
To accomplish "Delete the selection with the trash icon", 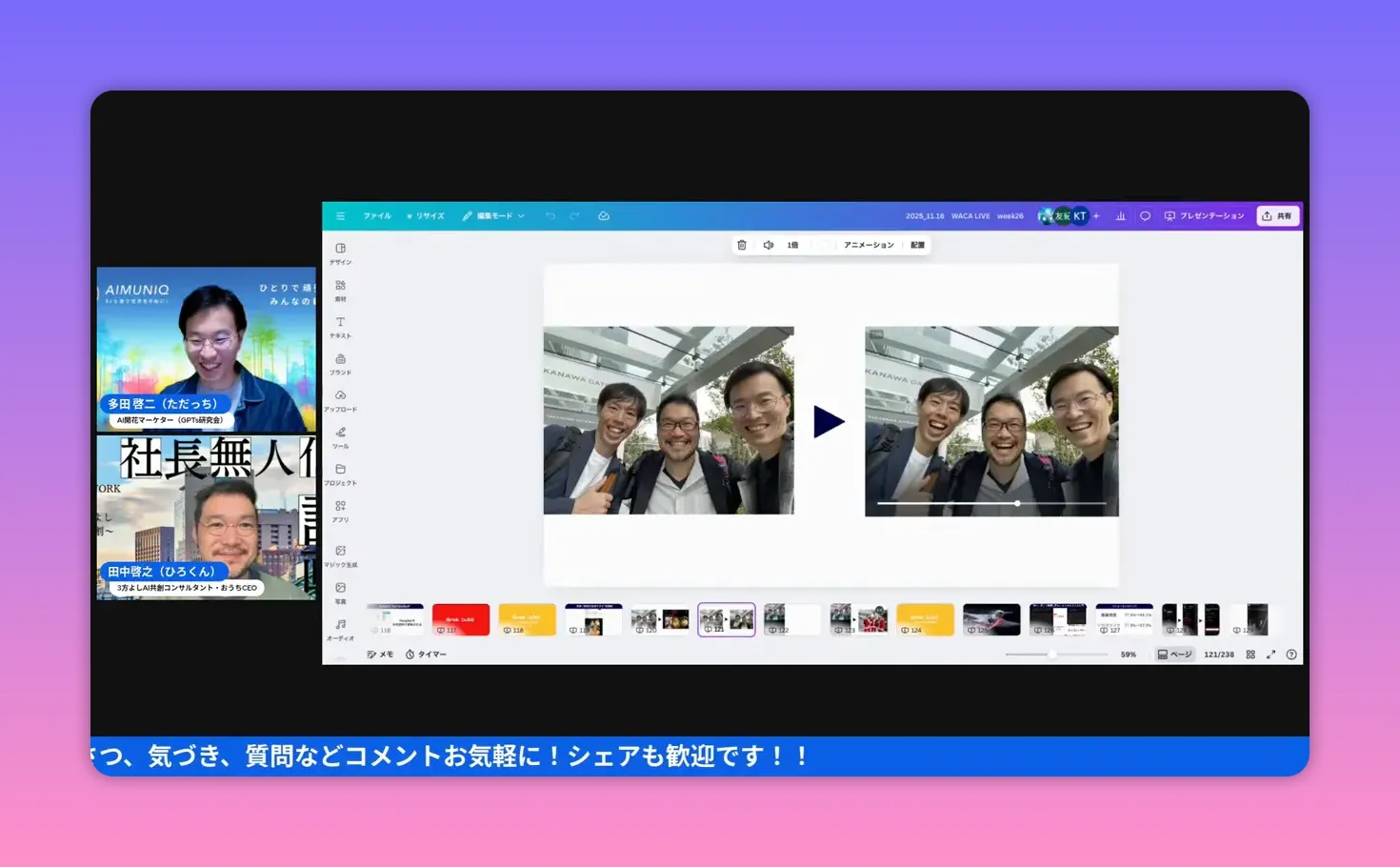I will [742, 245].
